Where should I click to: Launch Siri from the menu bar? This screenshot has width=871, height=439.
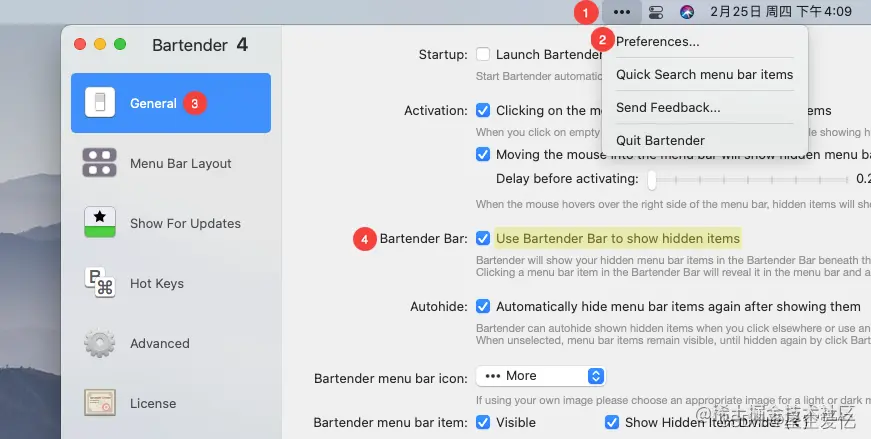(x=687, y=12)
